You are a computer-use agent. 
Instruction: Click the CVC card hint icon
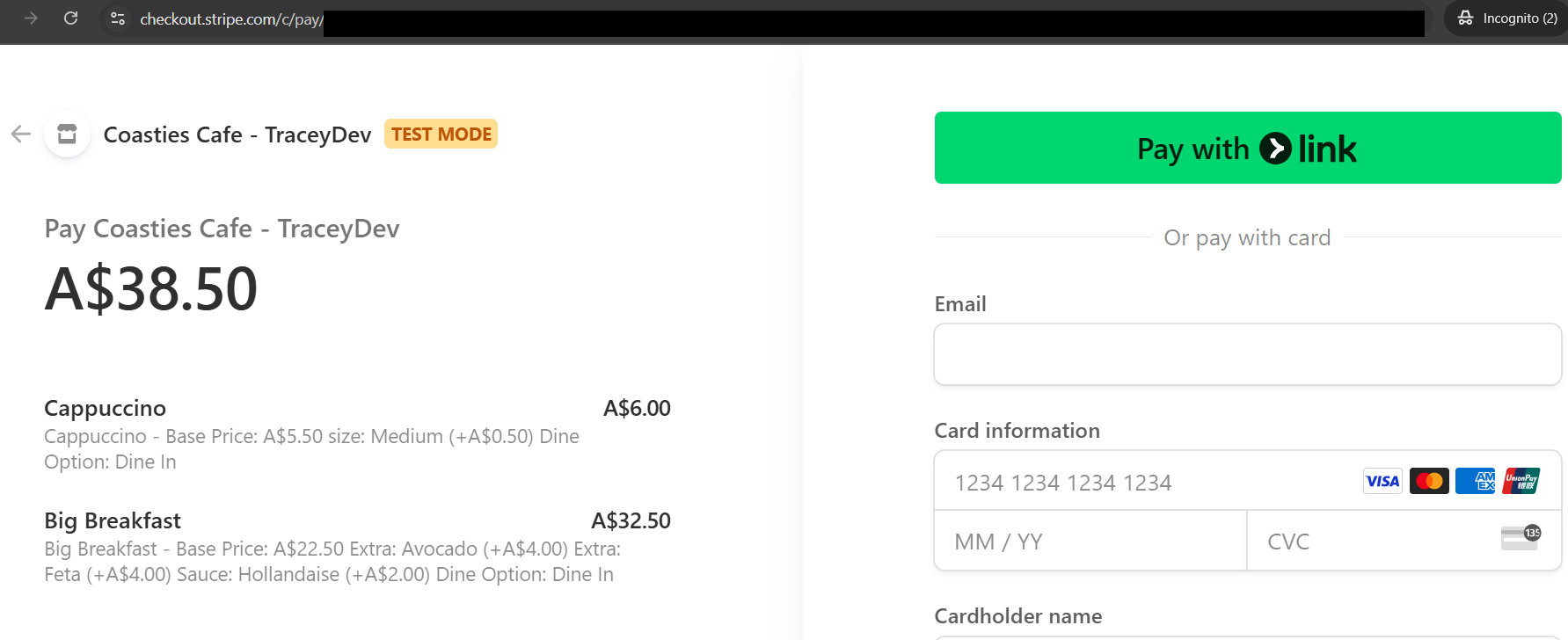1521,537
